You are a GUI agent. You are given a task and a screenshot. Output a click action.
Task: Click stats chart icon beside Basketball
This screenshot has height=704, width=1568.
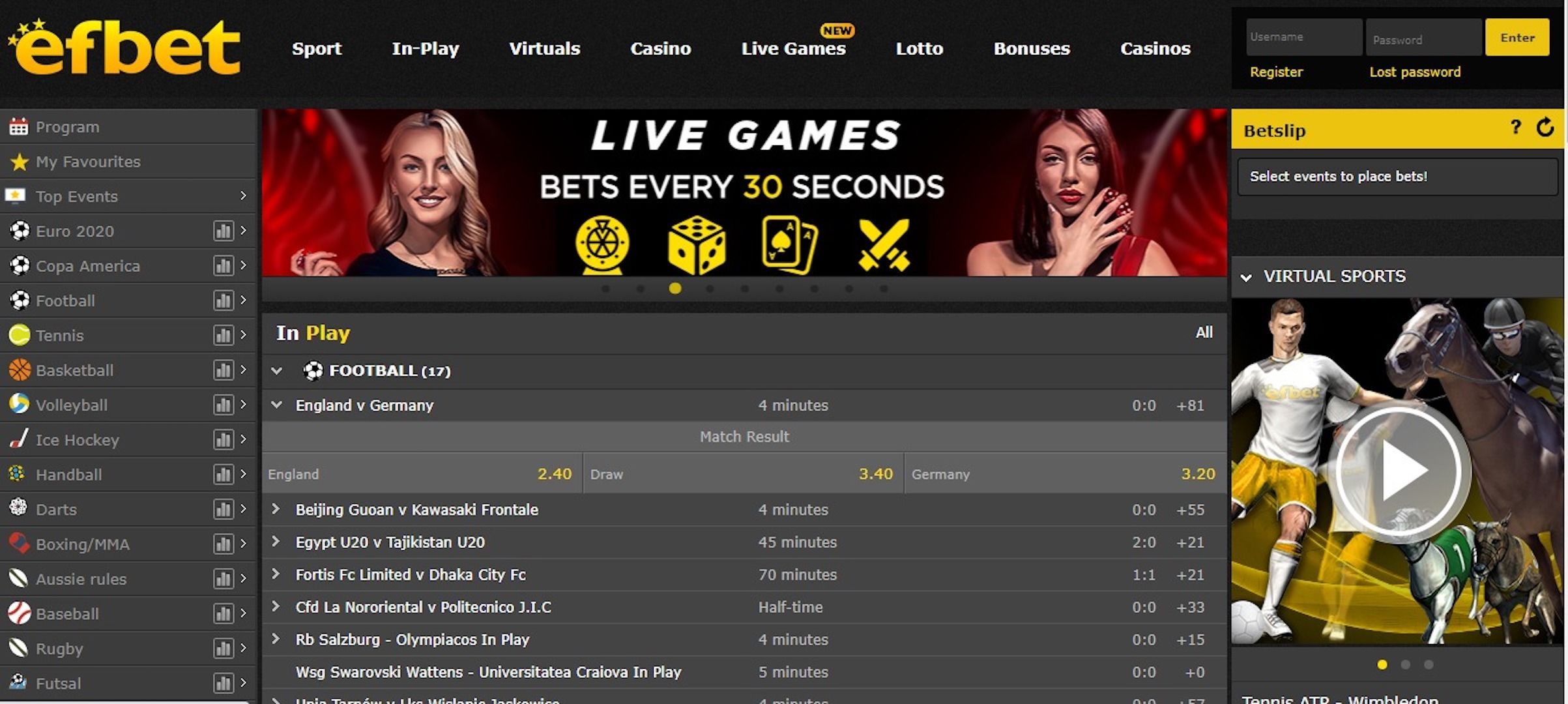(223, 370)
